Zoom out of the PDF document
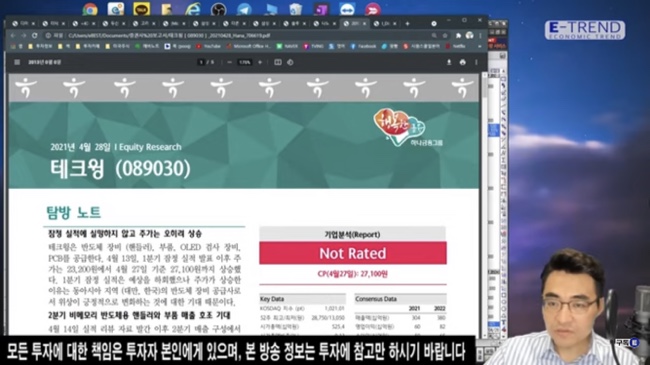The height and width of the screenshot is (365, 650). 229,62
